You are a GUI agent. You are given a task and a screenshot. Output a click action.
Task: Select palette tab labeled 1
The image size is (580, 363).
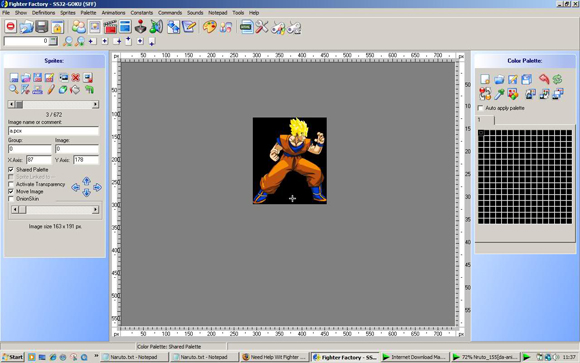pos(485,120)
